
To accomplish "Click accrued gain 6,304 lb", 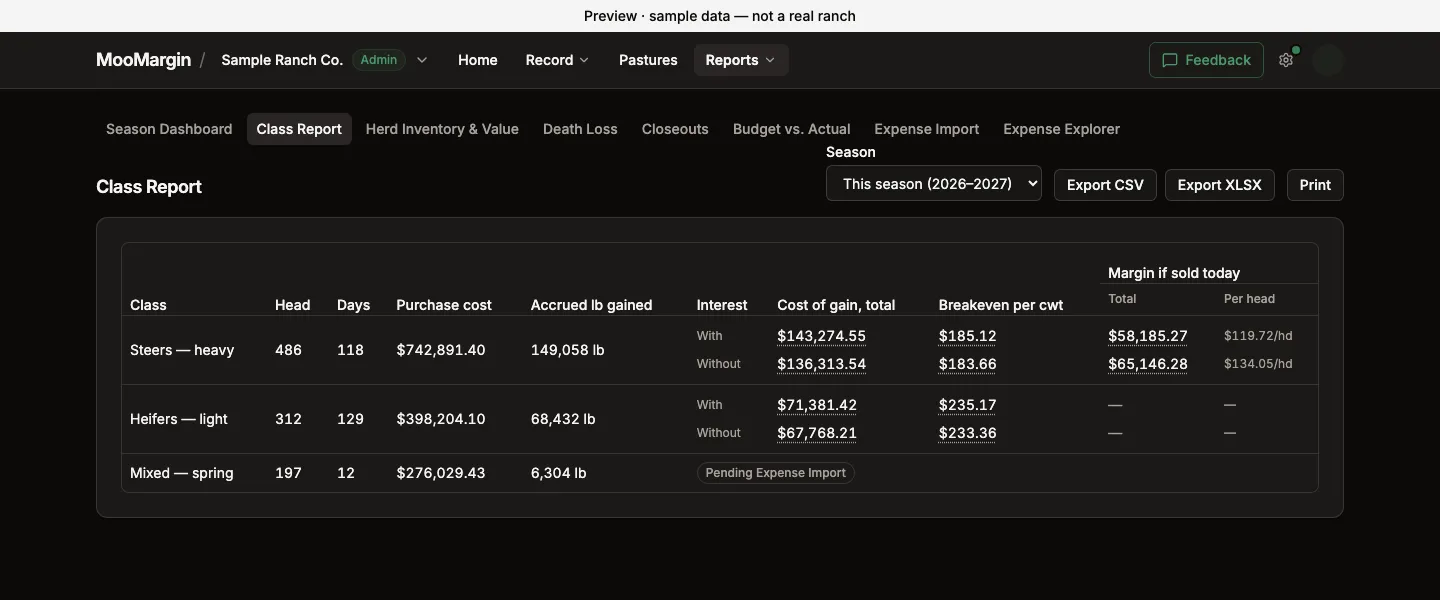I will click(x=559, y=473).
